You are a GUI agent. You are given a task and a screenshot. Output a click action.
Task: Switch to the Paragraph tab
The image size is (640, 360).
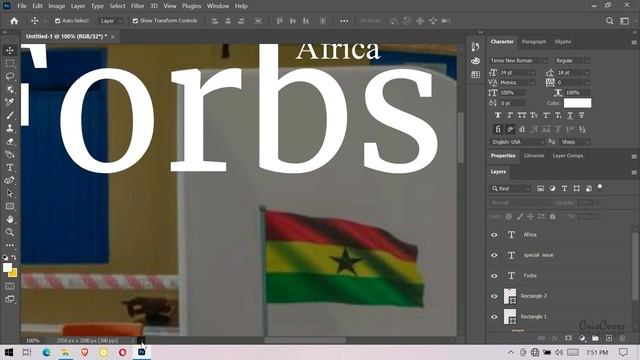[x=534, y=42]
